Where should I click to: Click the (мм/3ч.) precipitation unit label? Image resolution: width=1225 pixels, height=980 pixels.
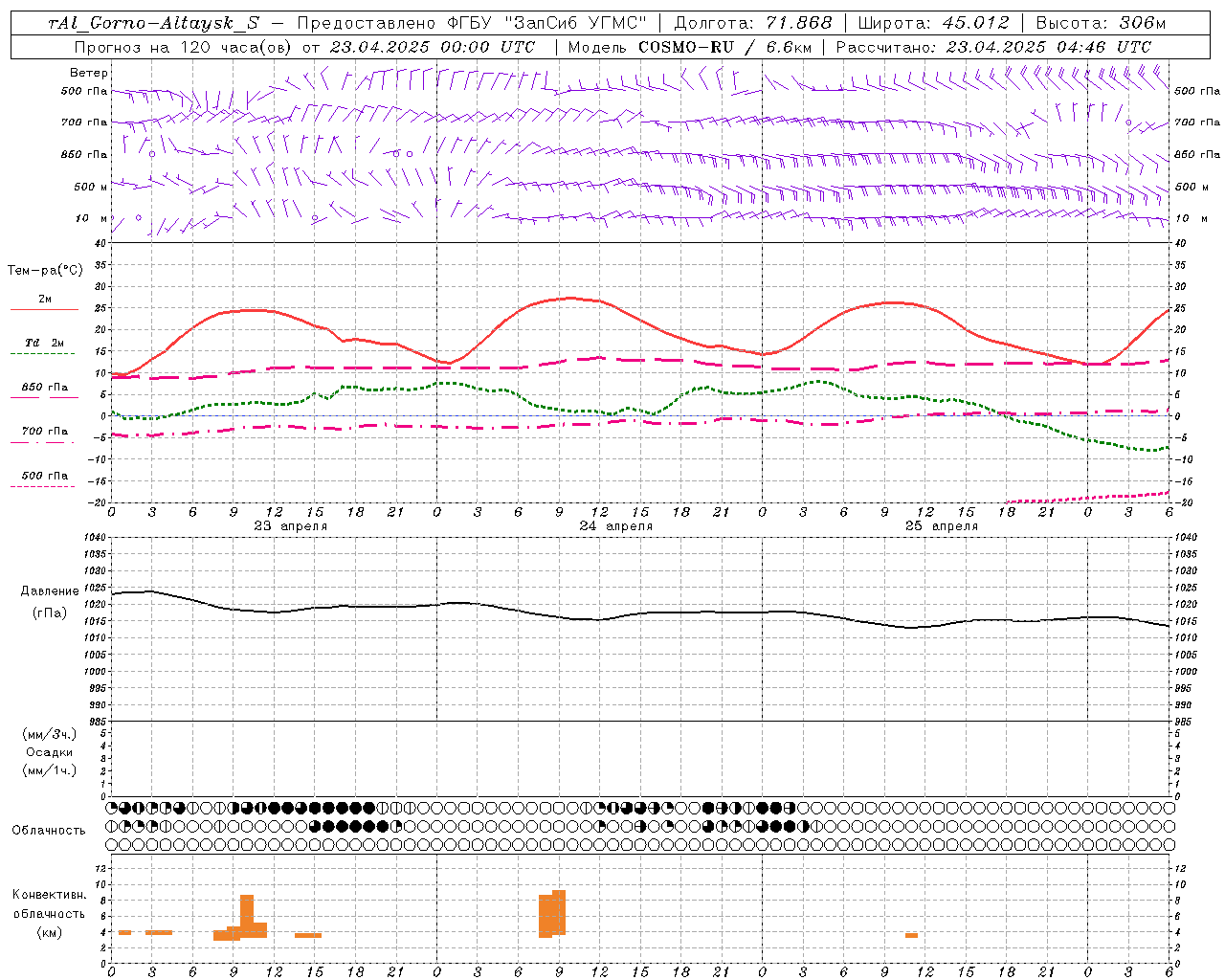50,734
